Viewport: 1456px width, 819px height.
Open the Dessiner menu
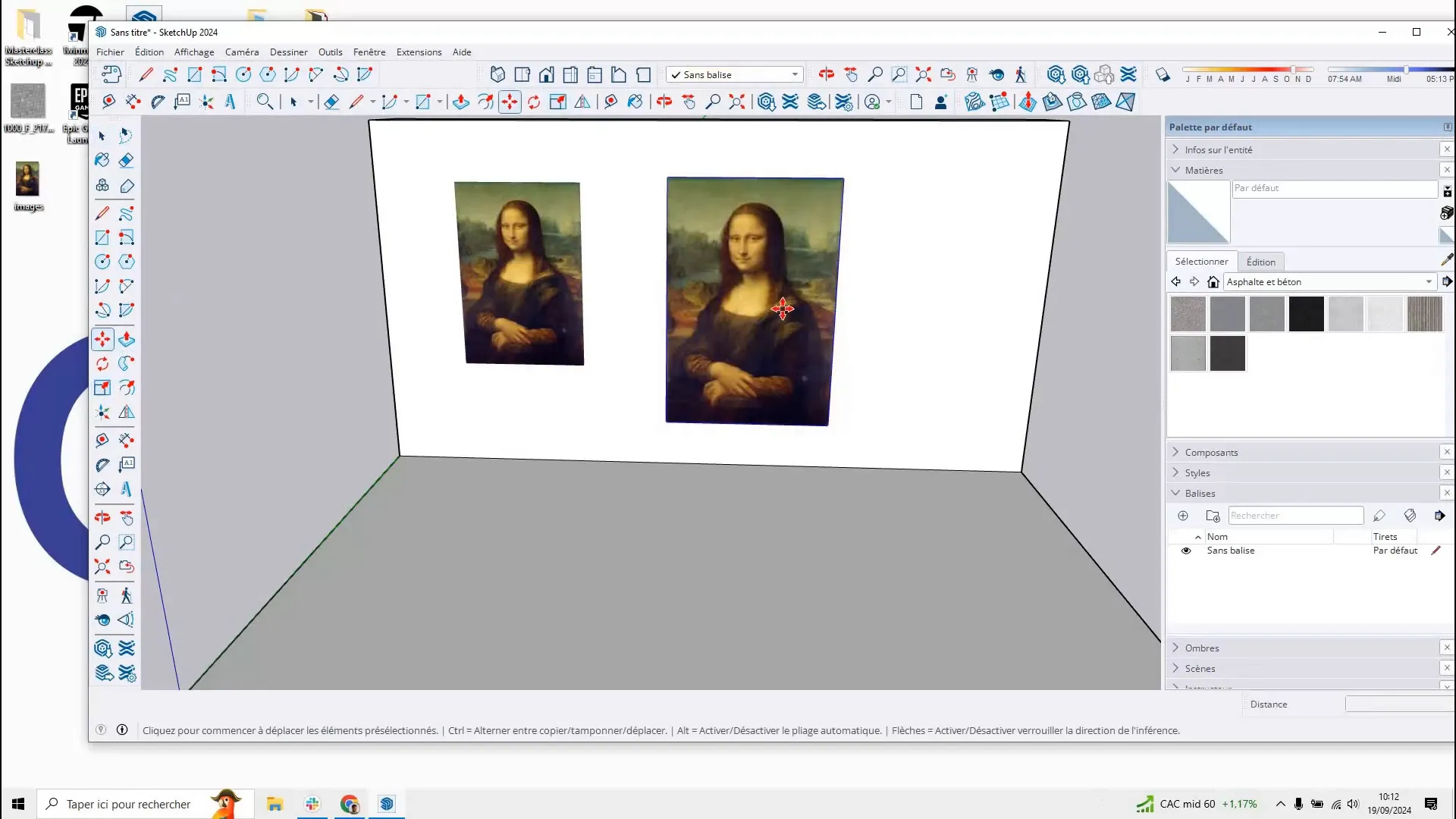(289, 52)
